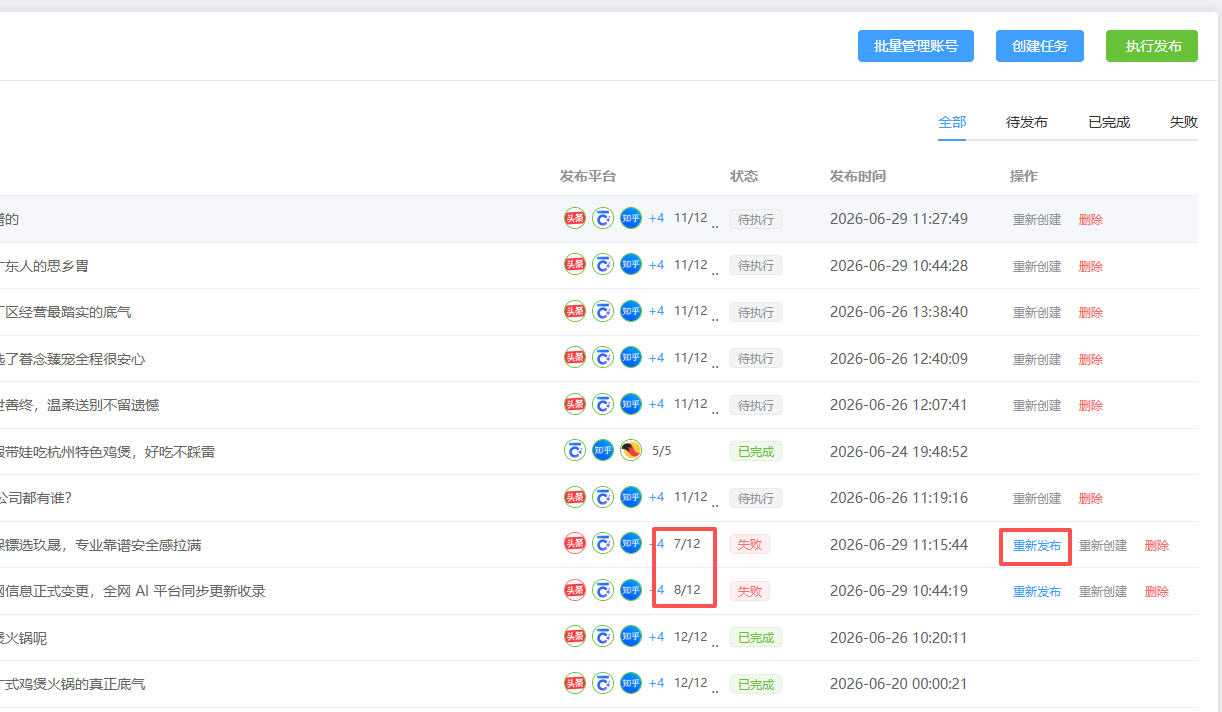1222x712 pixels.
Task: Click Zhihu icon in the 11:27:49 row
Action: tap(631, 218)
